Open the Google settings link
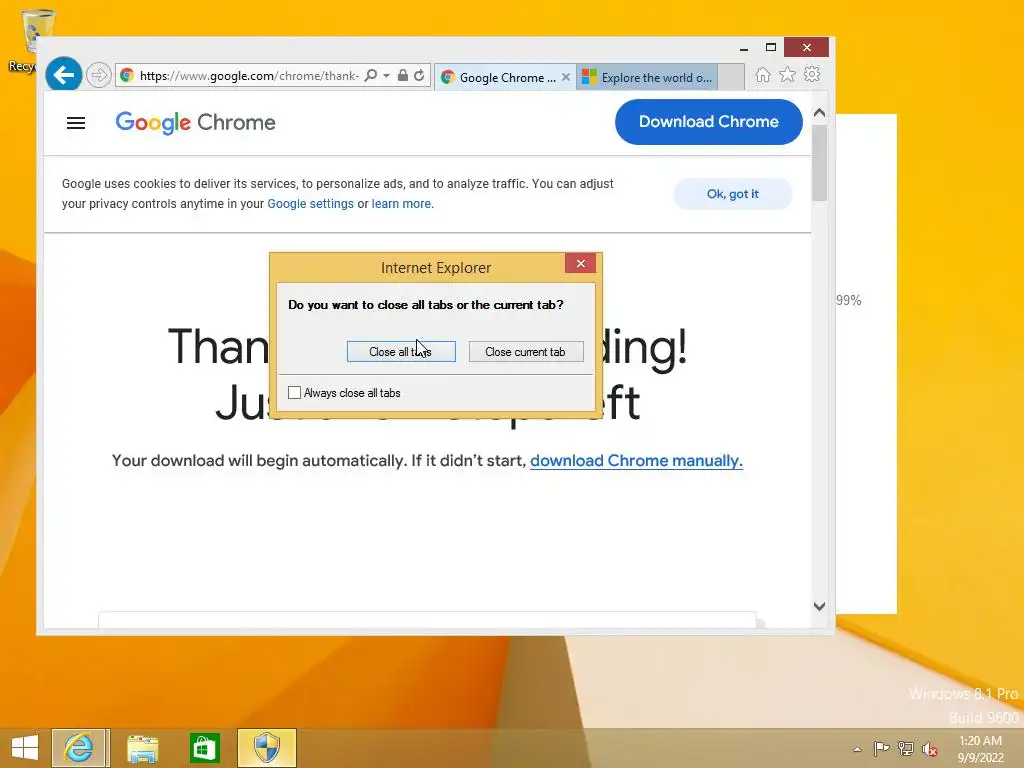Screen dimensions: 1024x768 point(310,204)
